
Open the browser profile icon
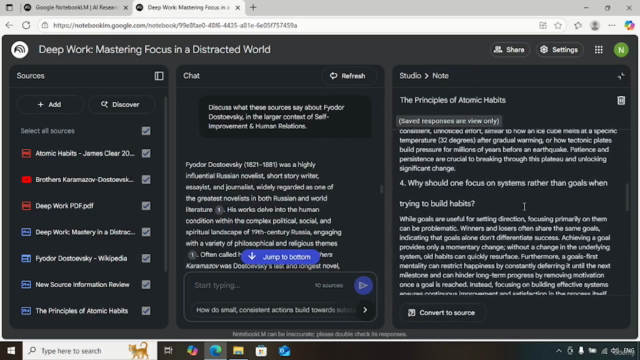tap(595, 25)
